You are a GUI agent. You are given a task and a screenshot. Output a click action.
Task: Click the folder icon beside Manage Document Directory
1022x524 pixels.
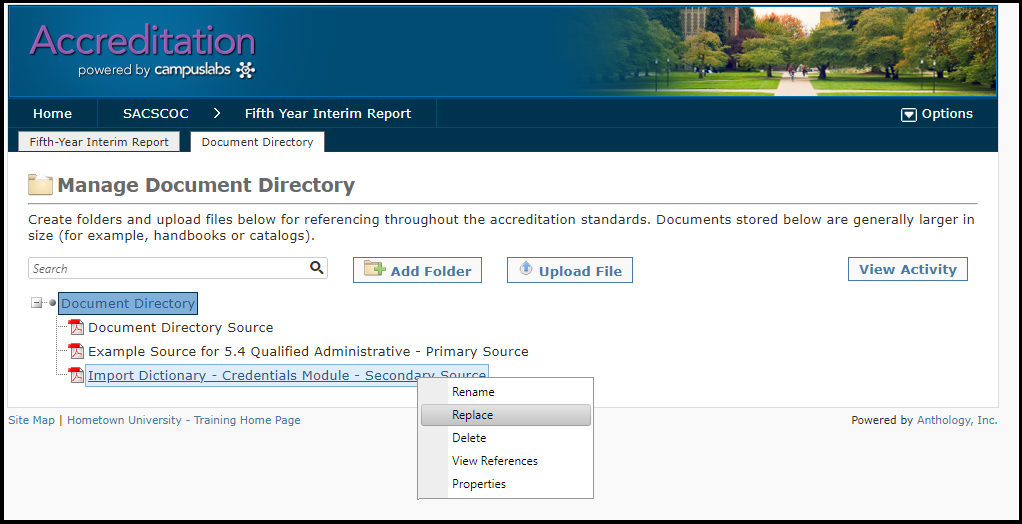(x=40, y=185)
